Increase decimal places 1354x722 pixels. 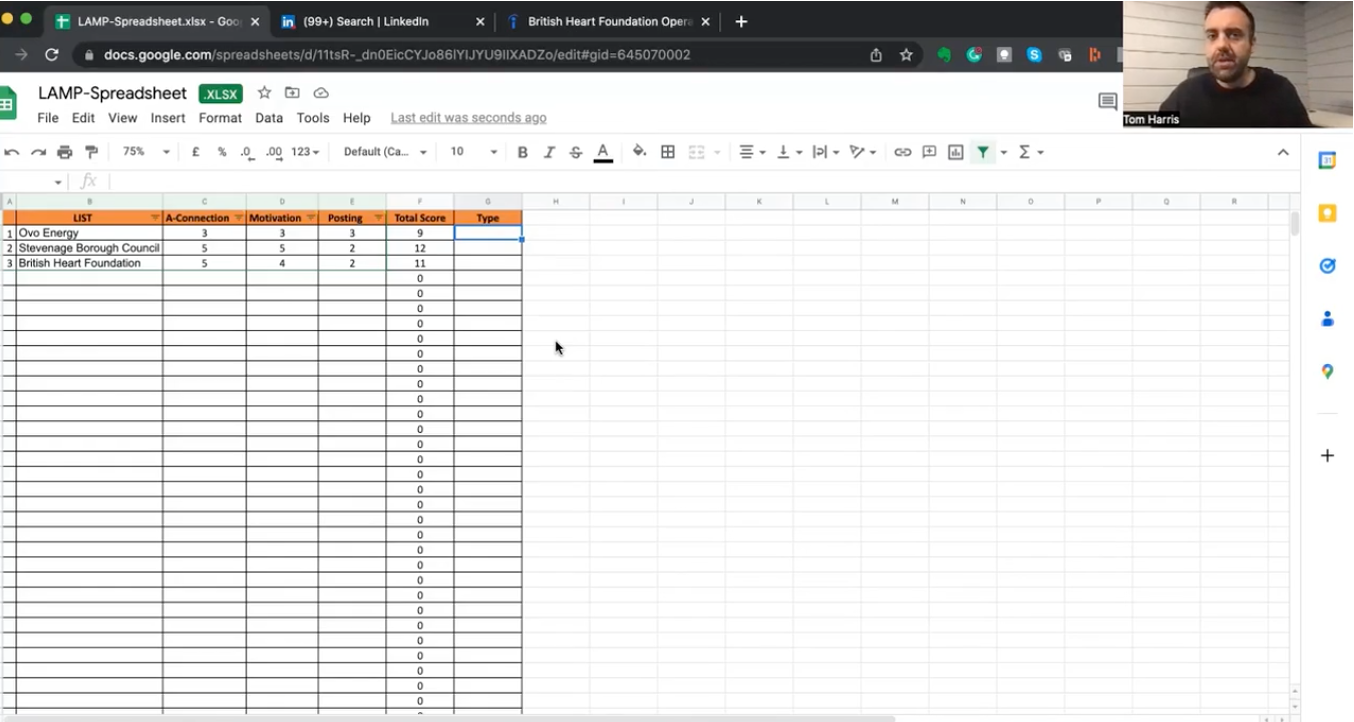(274, 152)
